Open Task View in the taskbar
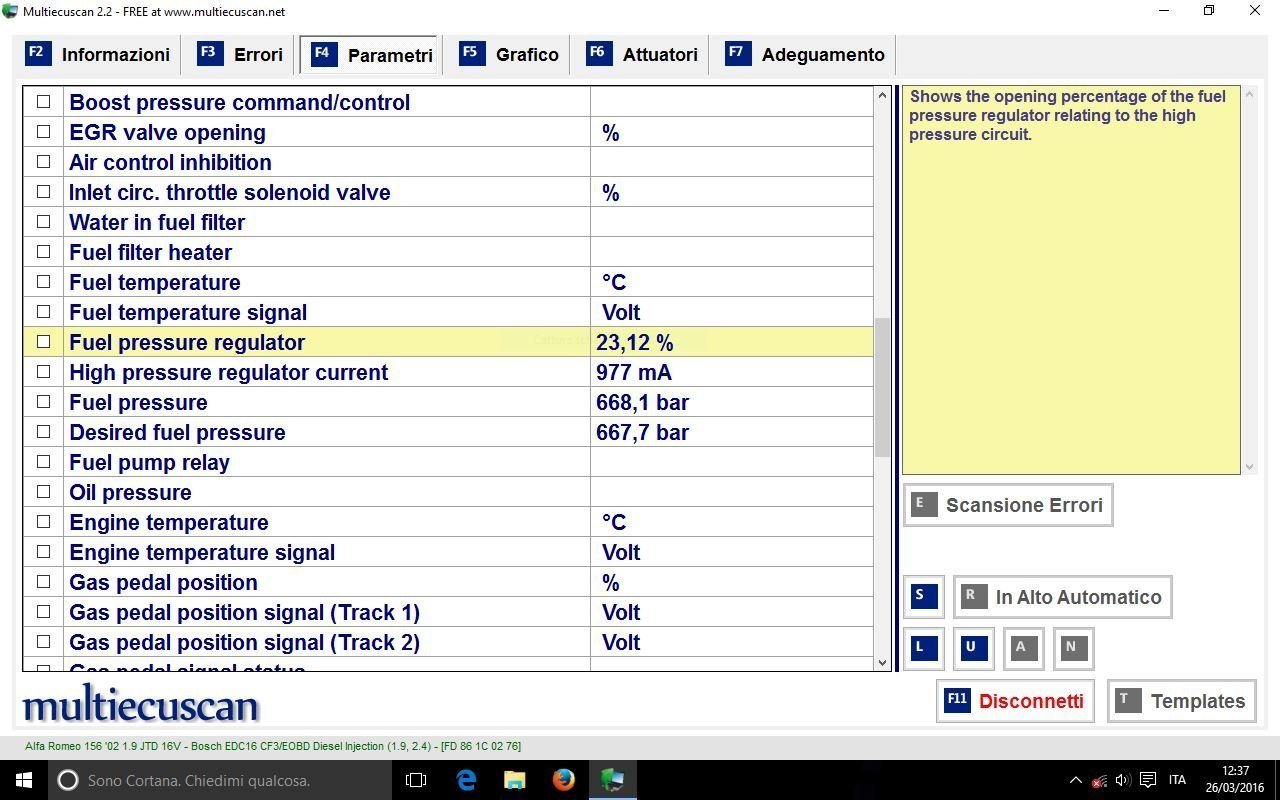Image resolution: width=1280 pixels, height=800 pixels. click(416, 780)
